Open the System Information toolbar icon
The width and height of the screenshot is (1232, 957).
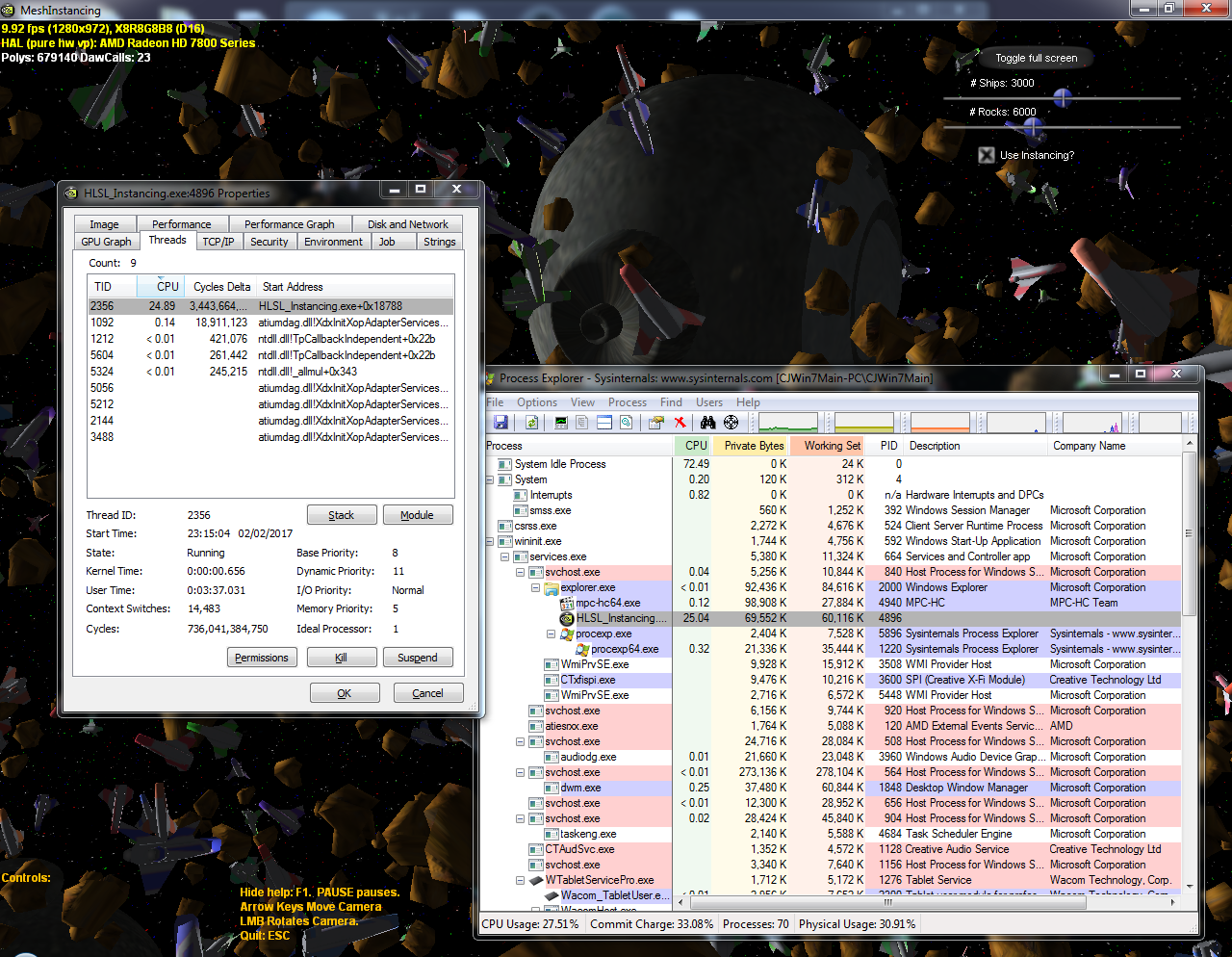coord(561,423)
